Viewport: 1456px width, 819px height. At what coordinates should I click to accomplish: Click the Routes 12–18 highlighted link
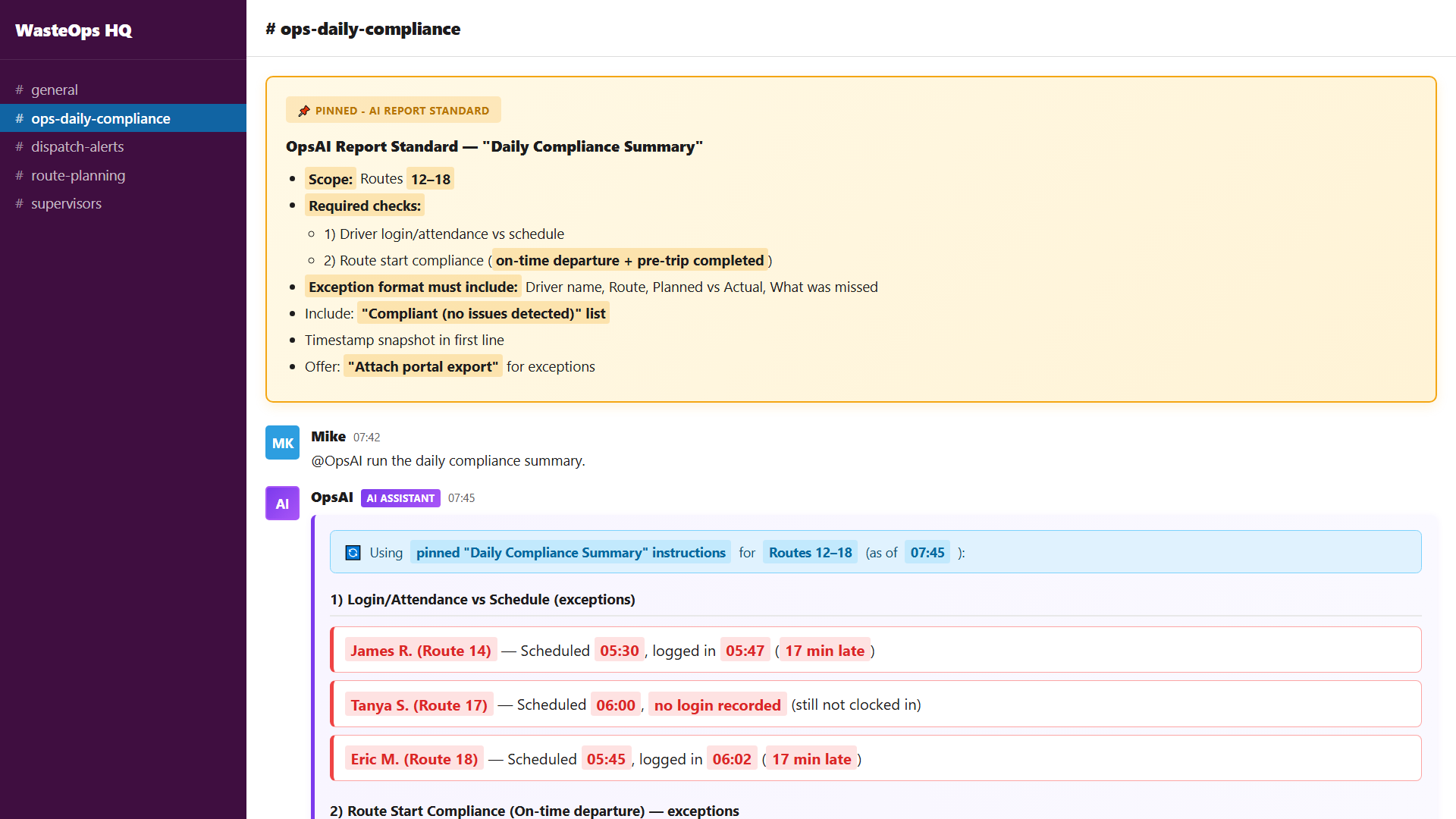tap(810, 552)
